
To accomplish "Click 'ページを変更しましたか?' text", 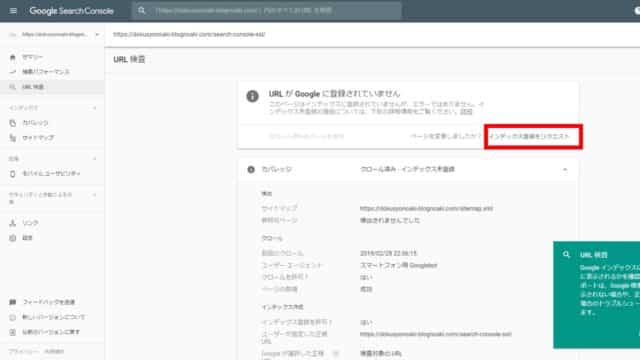I will (446, 136).
